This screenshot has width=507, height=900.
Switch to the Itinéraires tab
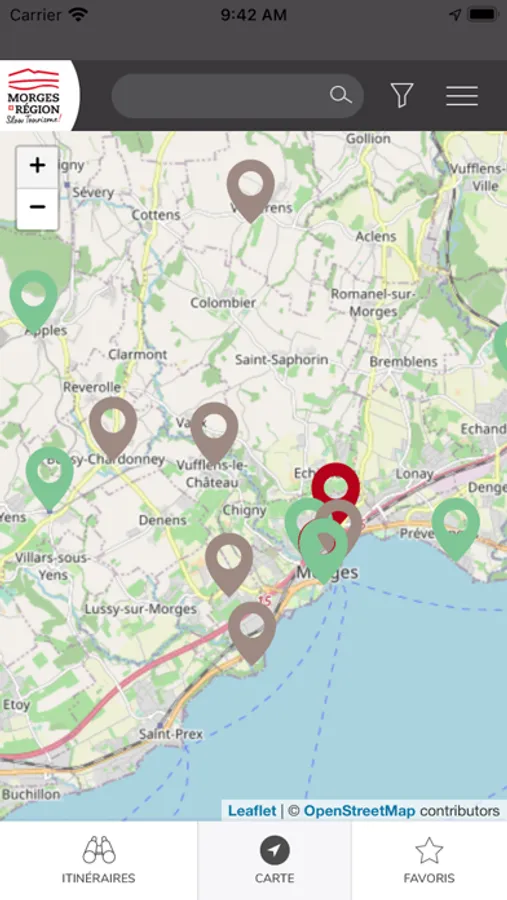99,860
